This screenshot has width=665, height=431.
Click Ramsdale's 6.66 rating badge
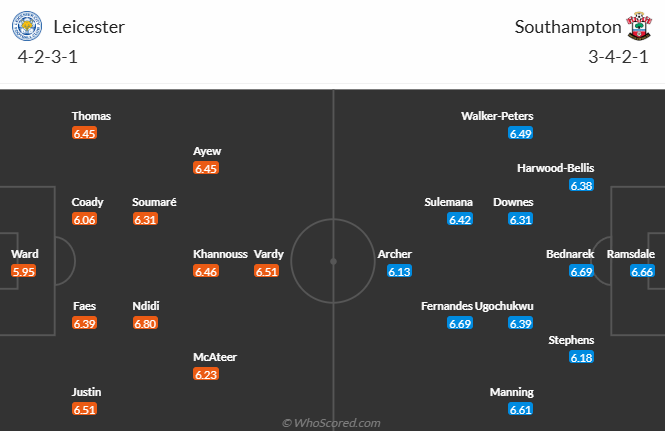click(x=642, y=271)
